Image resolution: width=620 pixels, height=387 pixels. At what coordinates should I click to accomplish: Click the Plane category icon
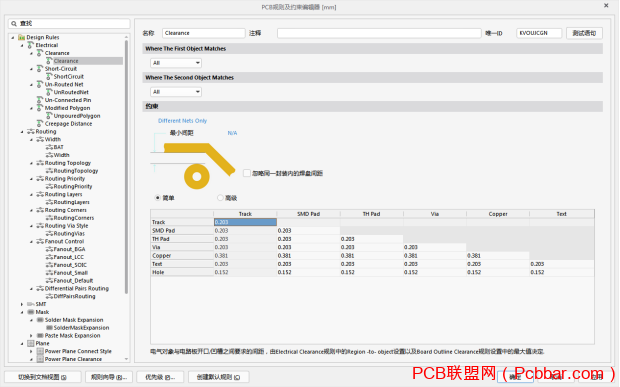coord(30,344)
